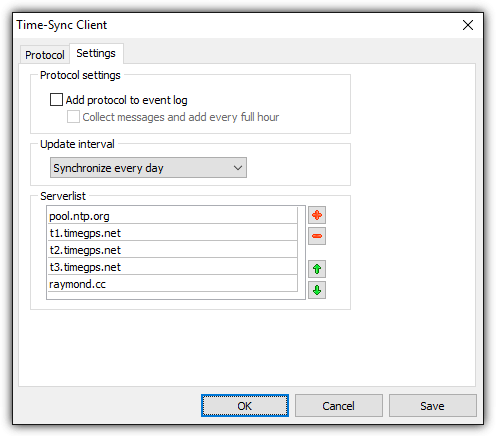
Task: Add a server with the red plus icon
Action: click(317, 215)
